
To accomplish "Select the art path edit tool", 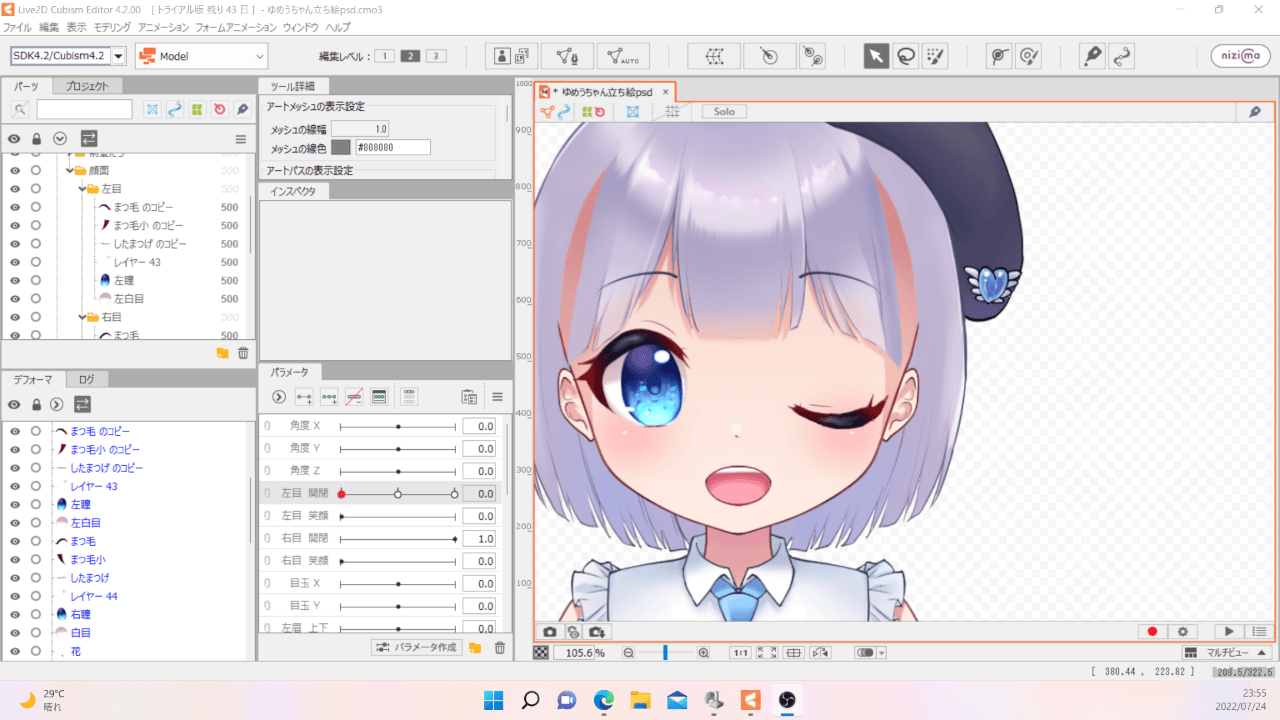I will [1122, 56].
